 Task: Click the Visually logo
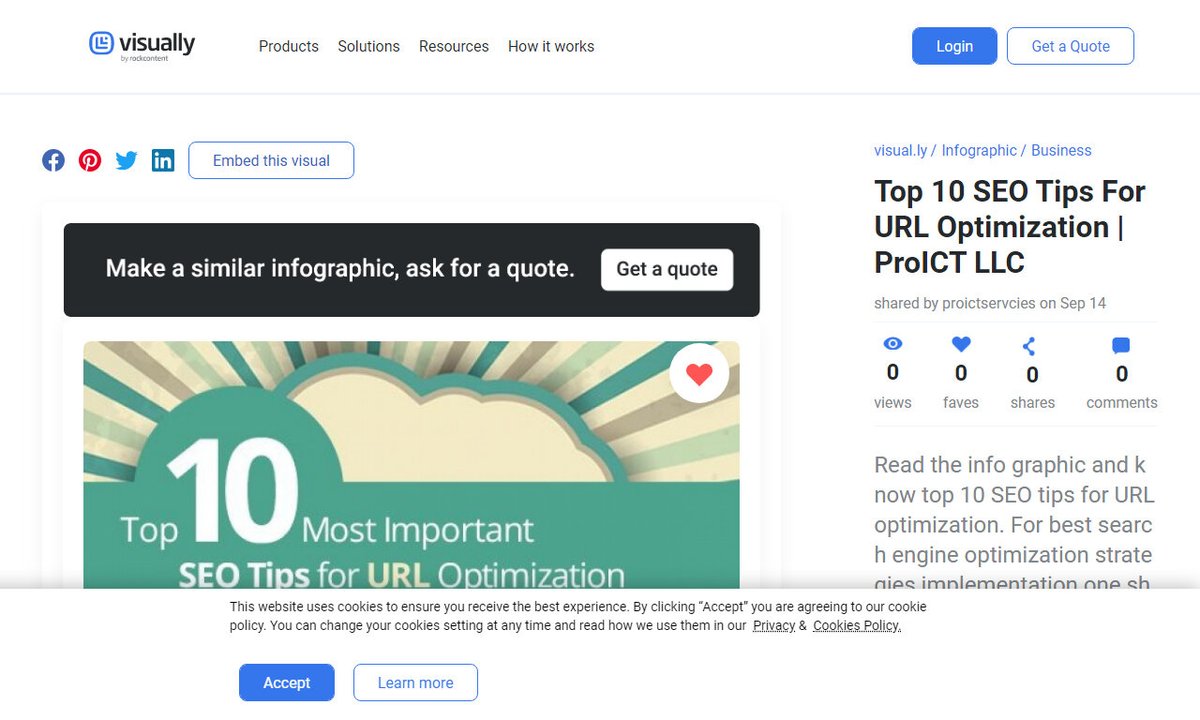142,46
